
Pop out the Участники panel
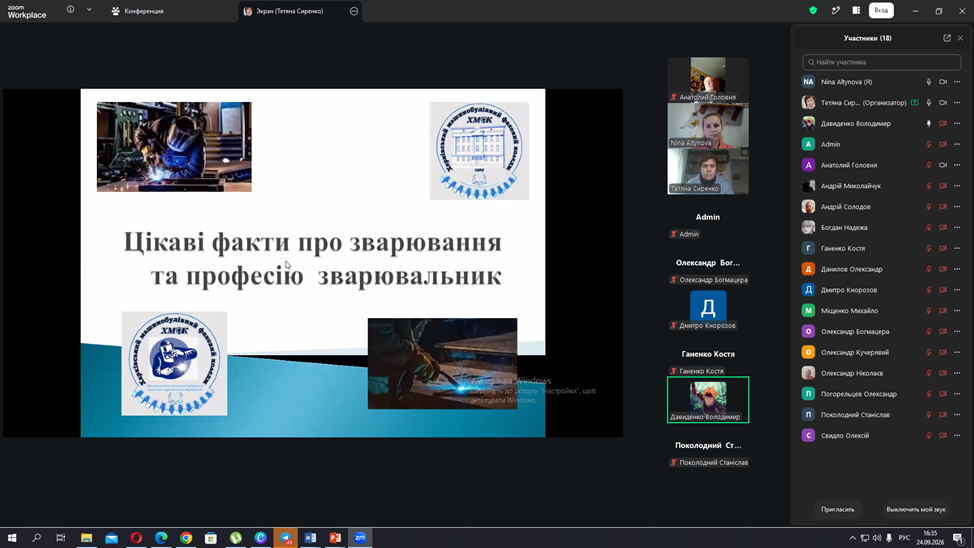click(947, 38)
